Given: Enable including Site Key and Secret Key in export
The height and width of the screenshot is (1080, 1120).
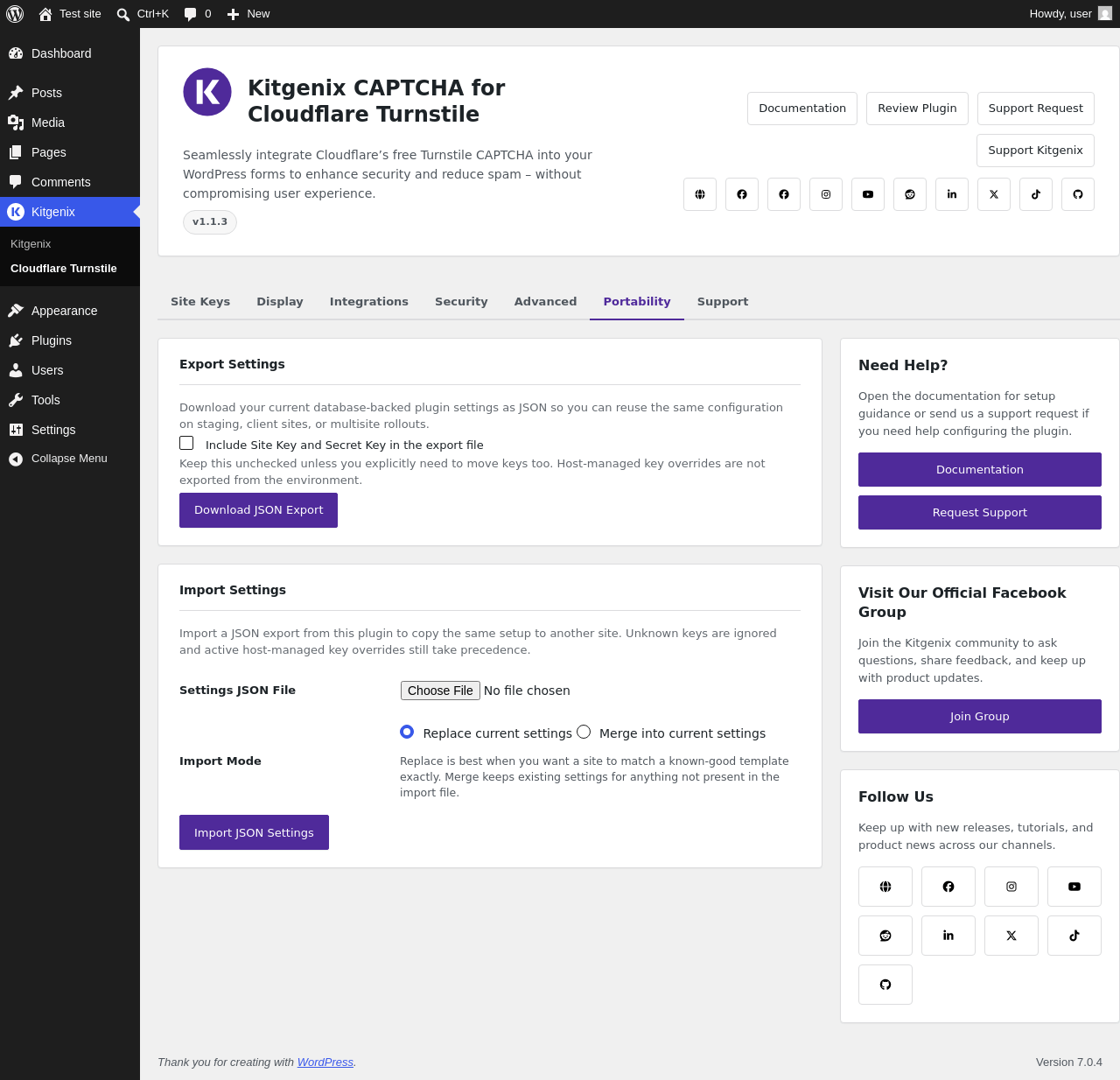Looking at the screenshot, I should 186,443.
